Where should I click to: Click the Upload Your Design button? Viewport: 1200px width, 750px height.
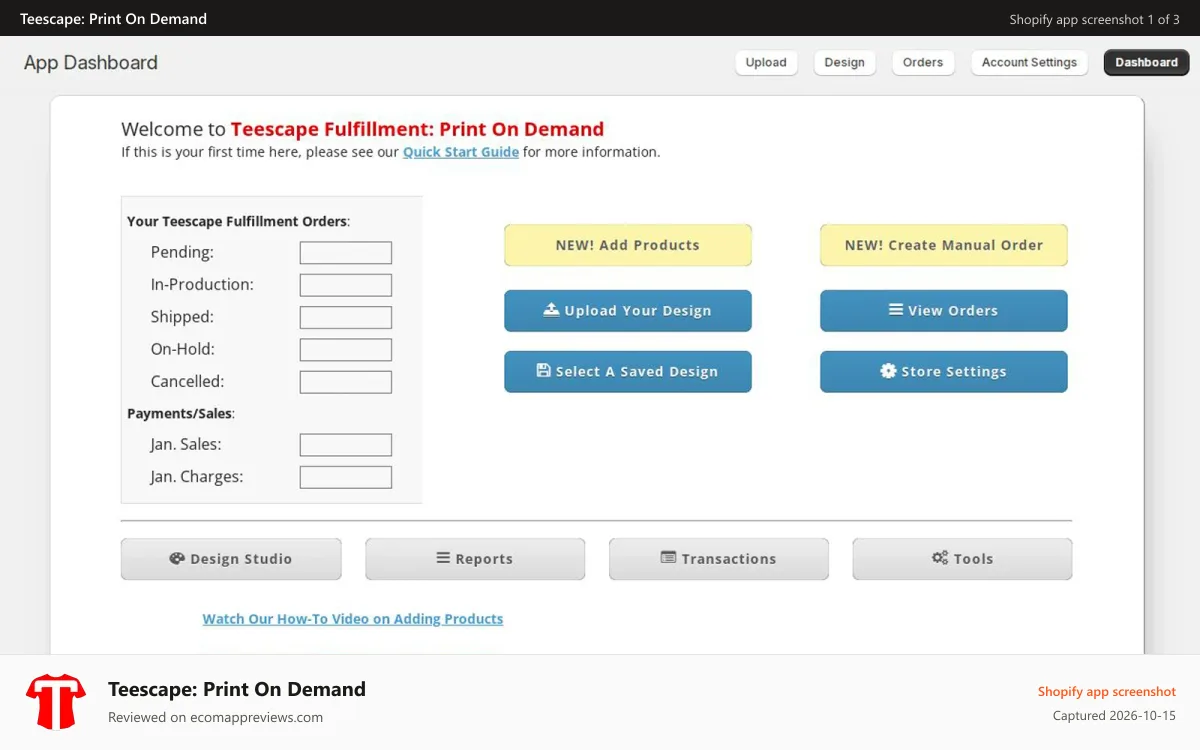pos(628,311)
